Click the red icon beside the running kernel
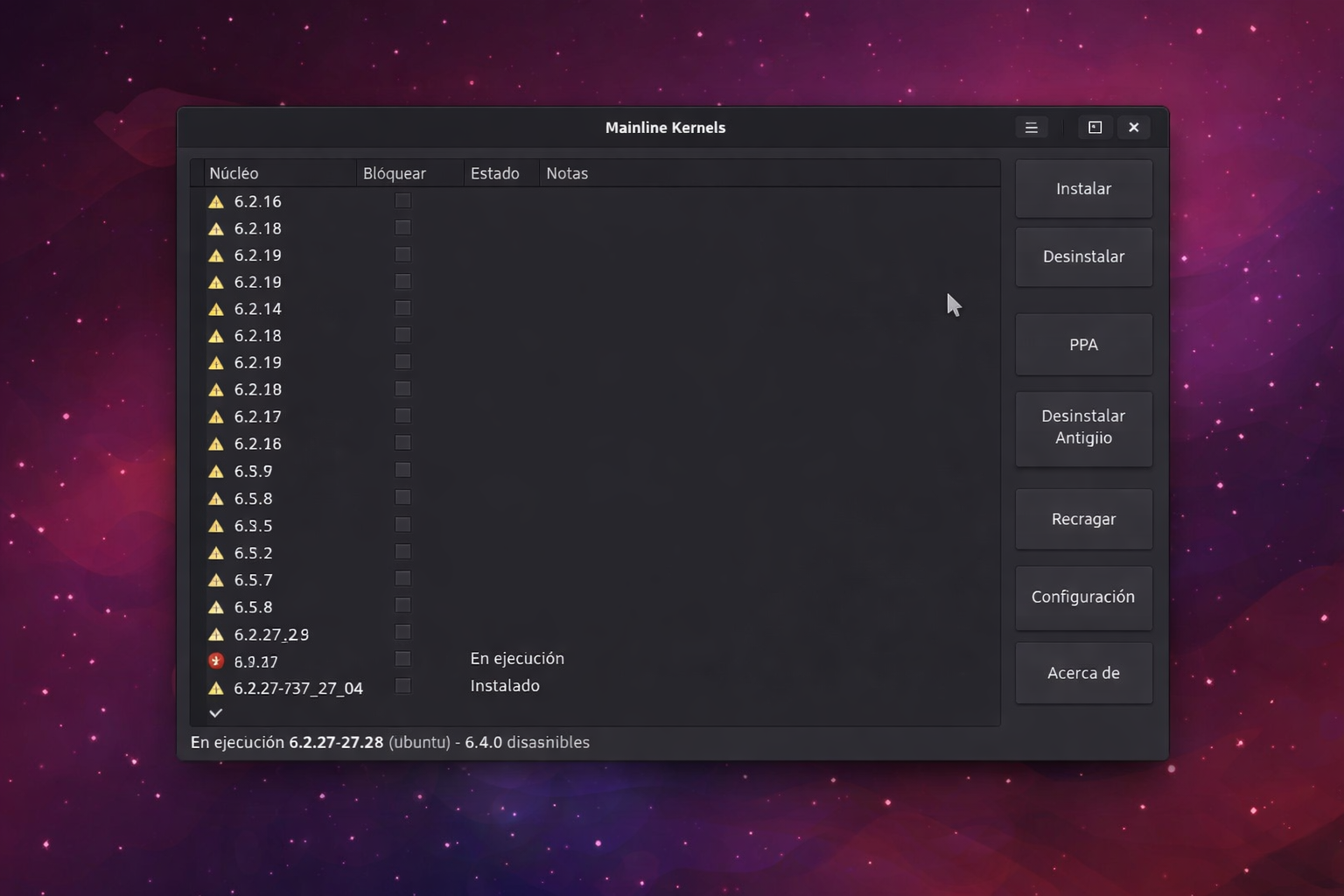The width and height of the screenshot is (1344, 896). [x=216, y=661]
